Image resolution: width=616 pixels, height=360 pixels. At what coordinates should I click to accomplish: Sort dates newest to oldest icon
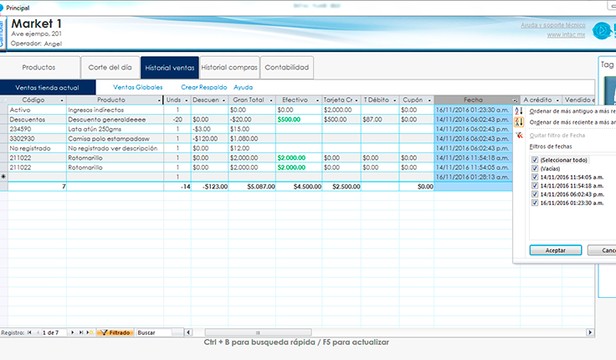click(519, 122)
